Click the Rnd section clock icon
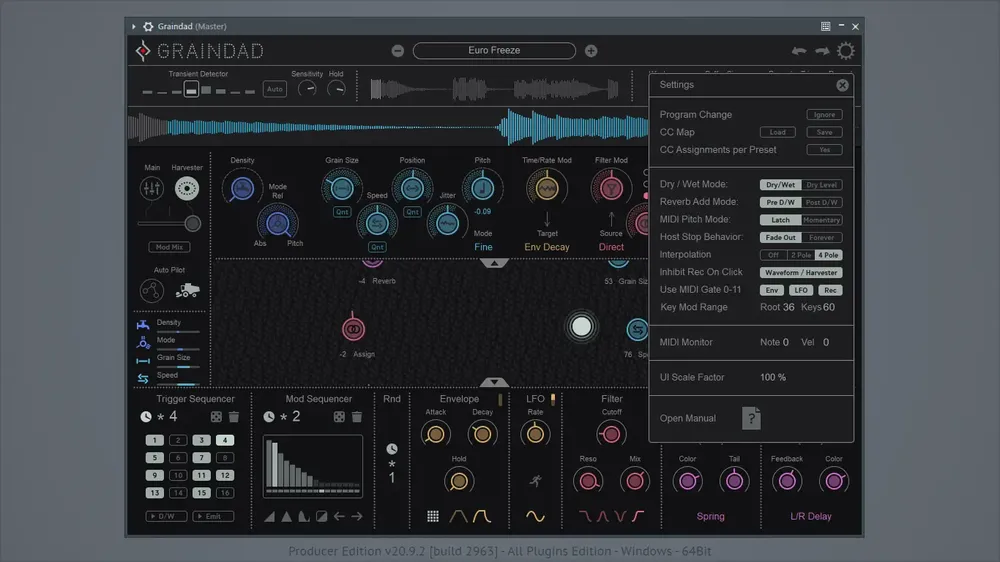 (x=392, y=449)
